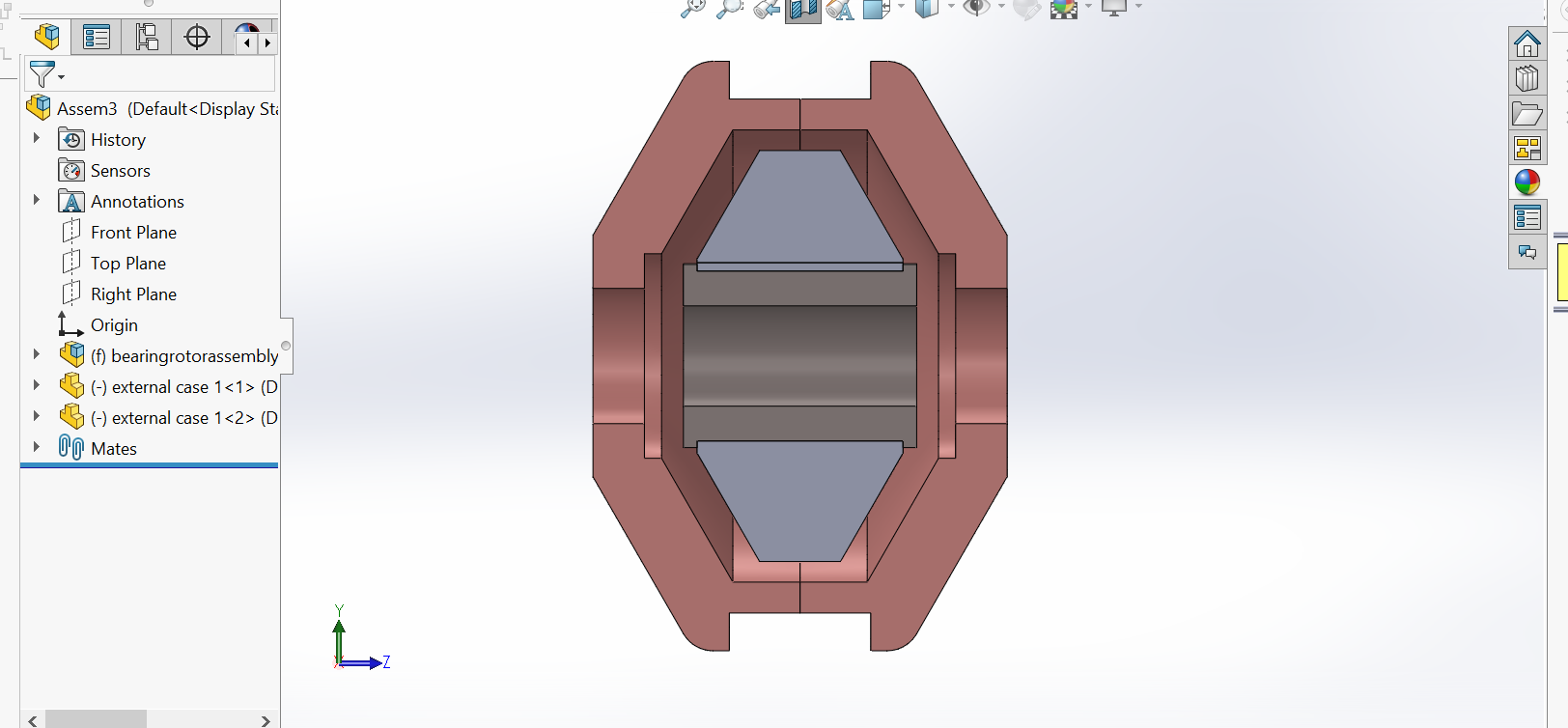This screenshot has width=1568, height=728.
Task: Select the Mates folder paperclip icon
Action: pyautogui.click(x=71, y=447)
